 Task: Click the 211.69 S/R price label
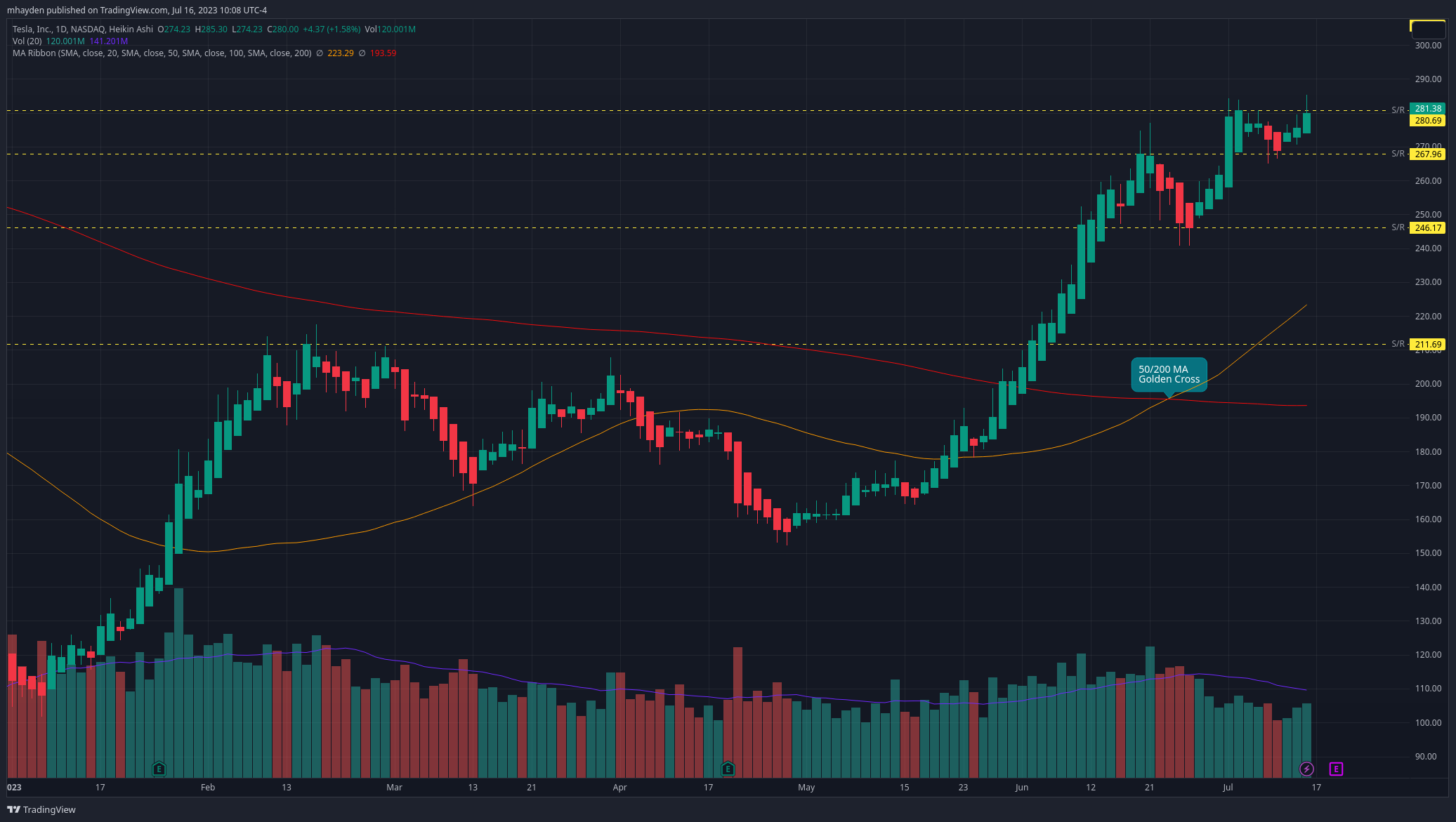tap(1428, 345)
